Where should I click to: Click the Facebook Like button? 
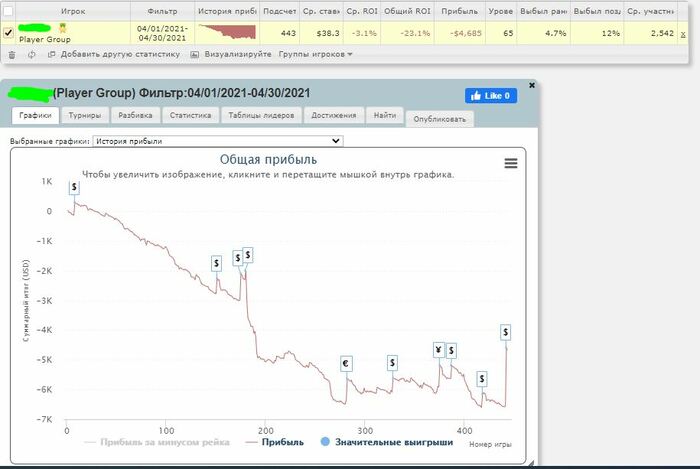coord(491,95)
